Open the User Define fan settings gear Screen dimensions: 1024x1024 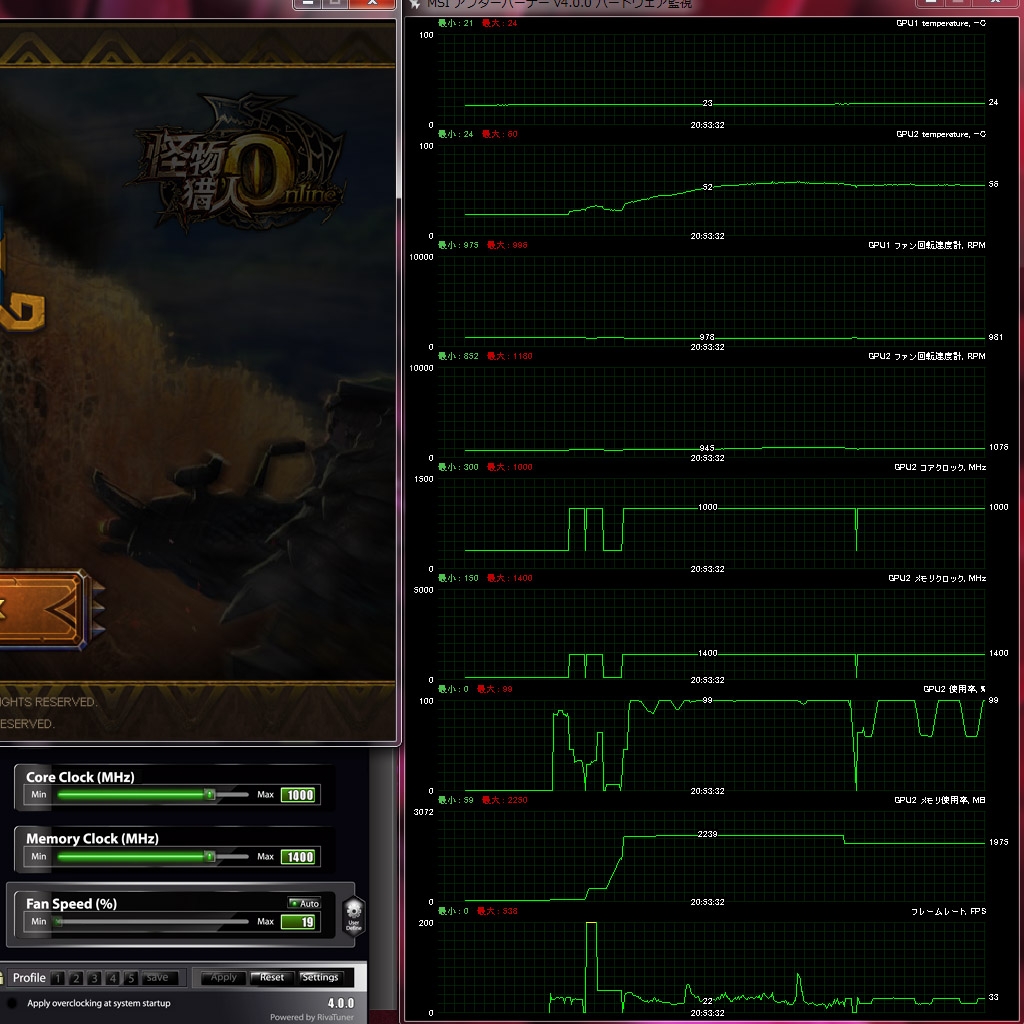coord(353,916)
